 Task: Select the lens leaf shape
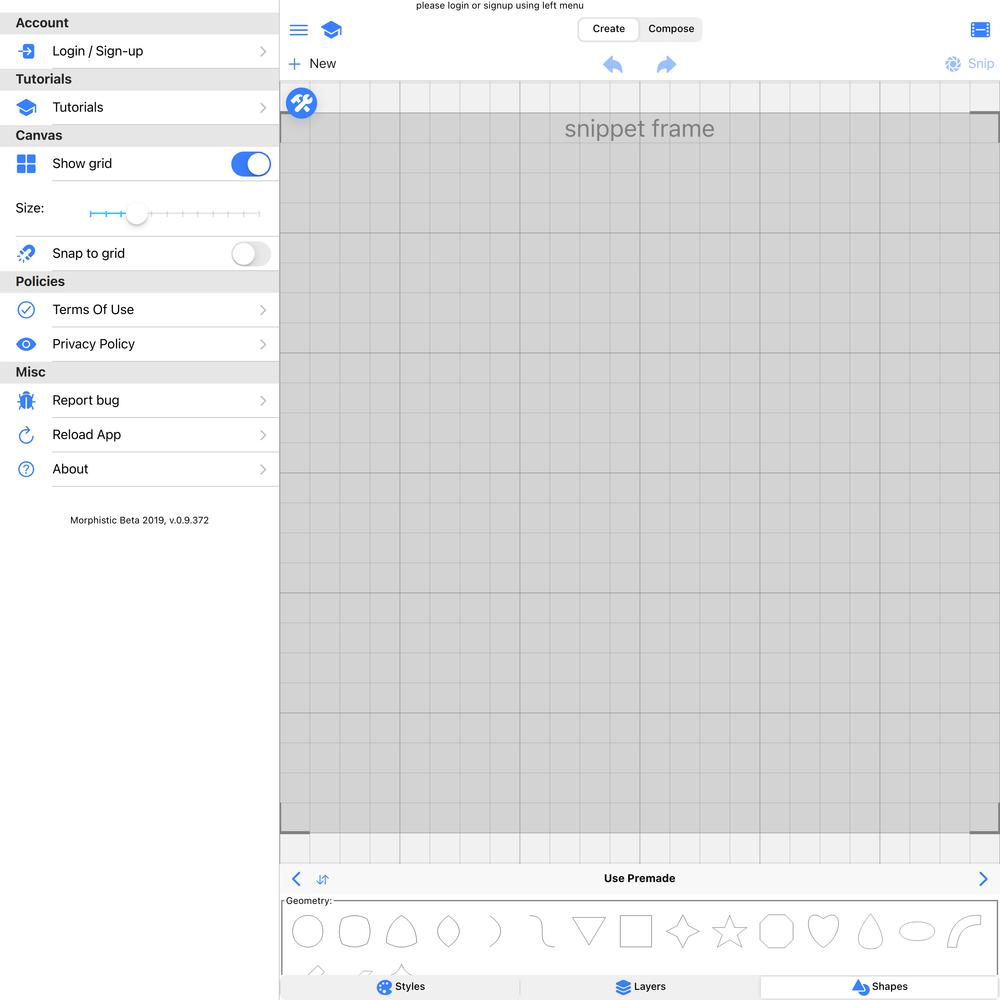(x=448, y=931)
